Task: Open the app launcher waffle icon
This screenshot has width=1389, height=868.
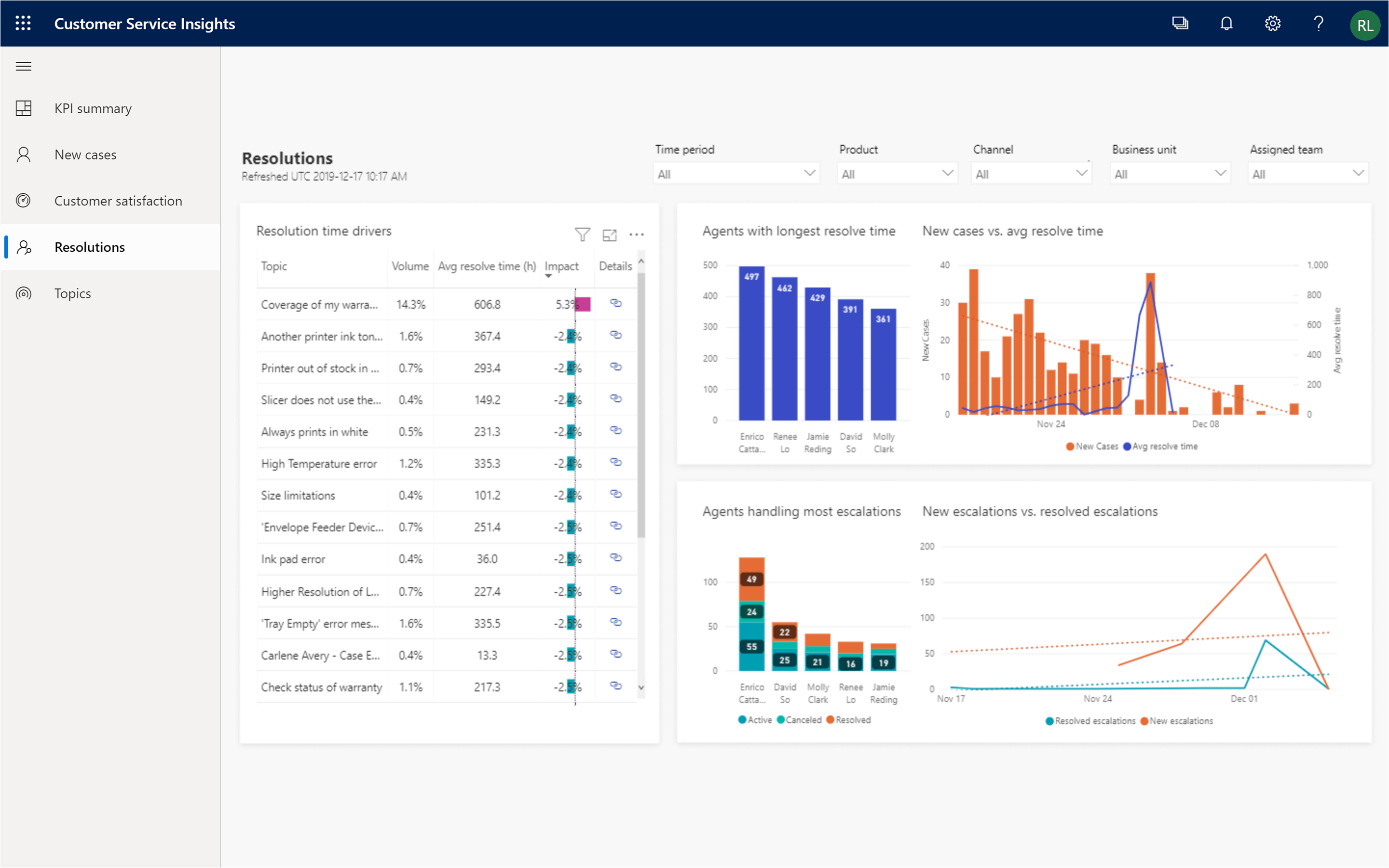Action: pyautogui.click(x=23, y=24)
